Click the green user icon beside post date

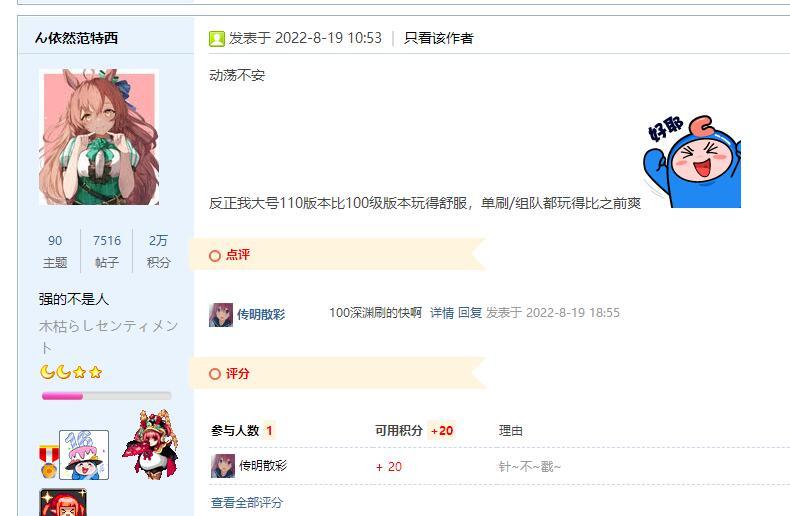click(x=217, y=38)
